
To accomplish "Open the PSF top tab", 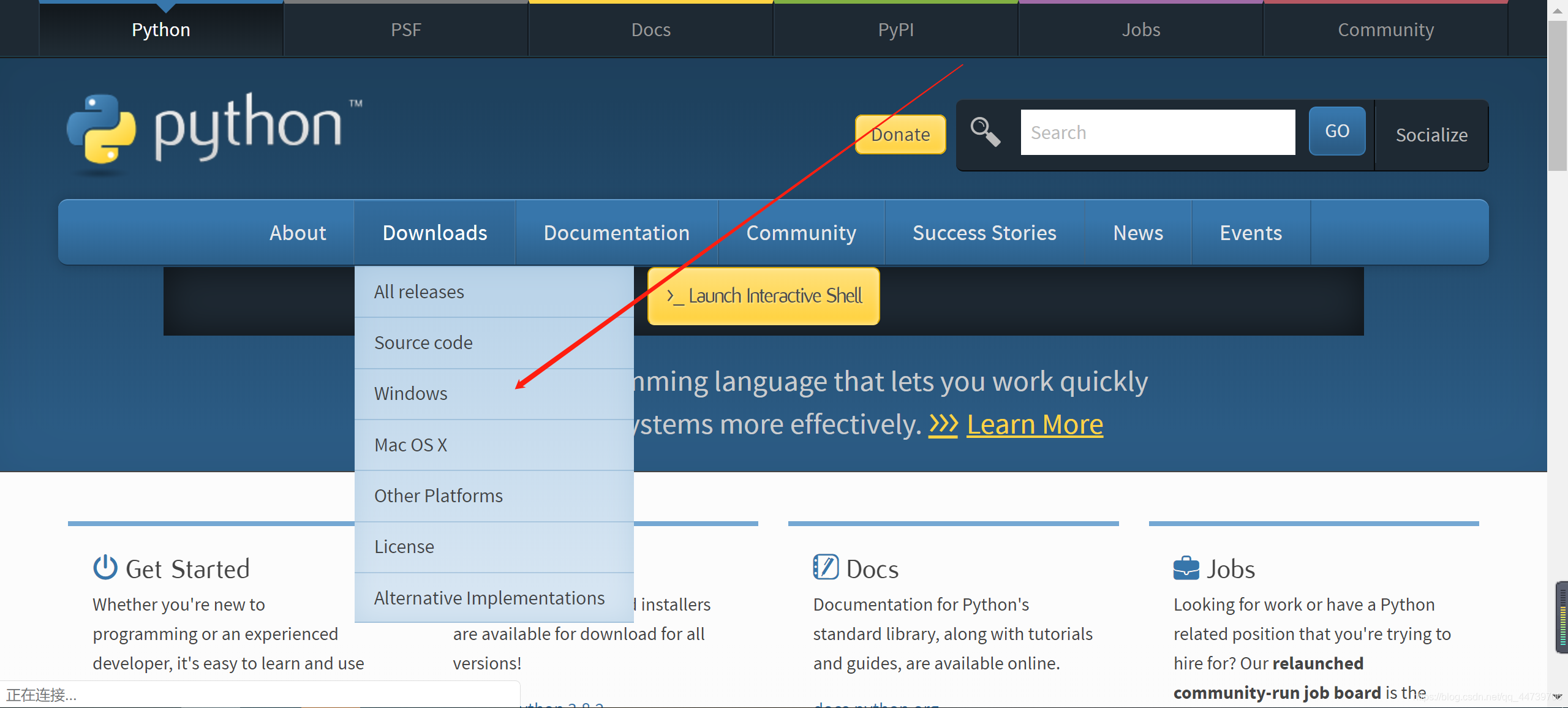I will tap(406, 29).
